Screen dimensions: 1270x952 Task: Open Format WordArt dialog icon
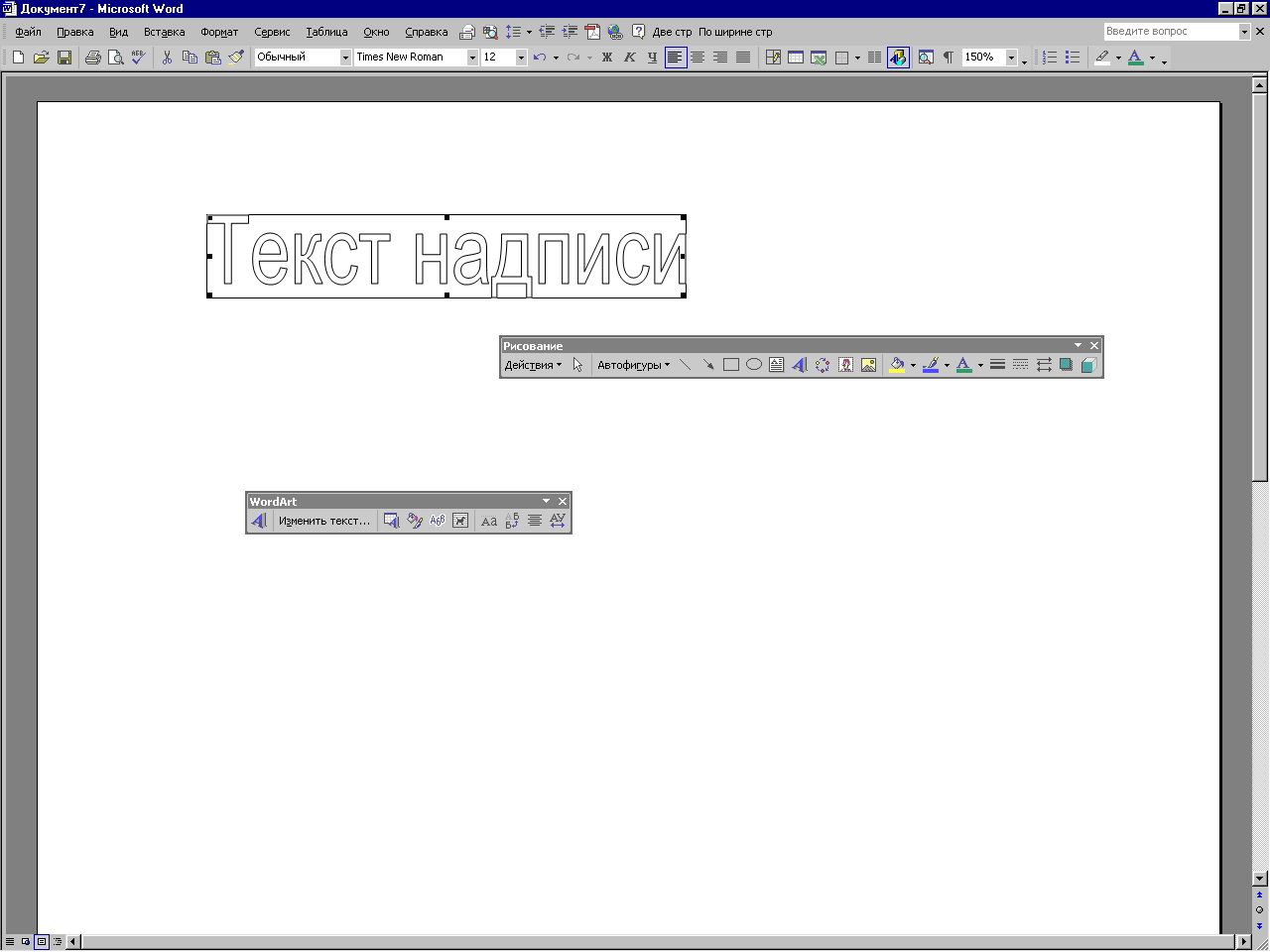pos(415,521)
